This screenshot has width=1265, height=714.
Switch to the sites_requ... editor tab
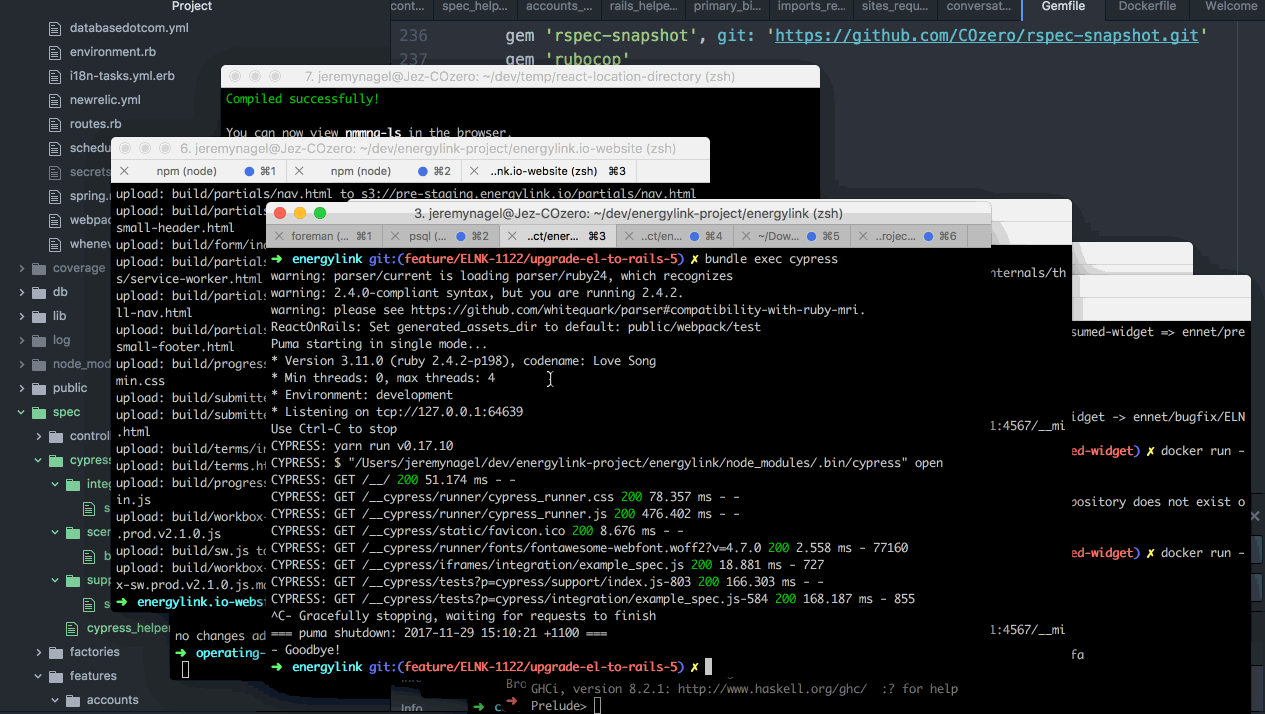pos(895,6)
